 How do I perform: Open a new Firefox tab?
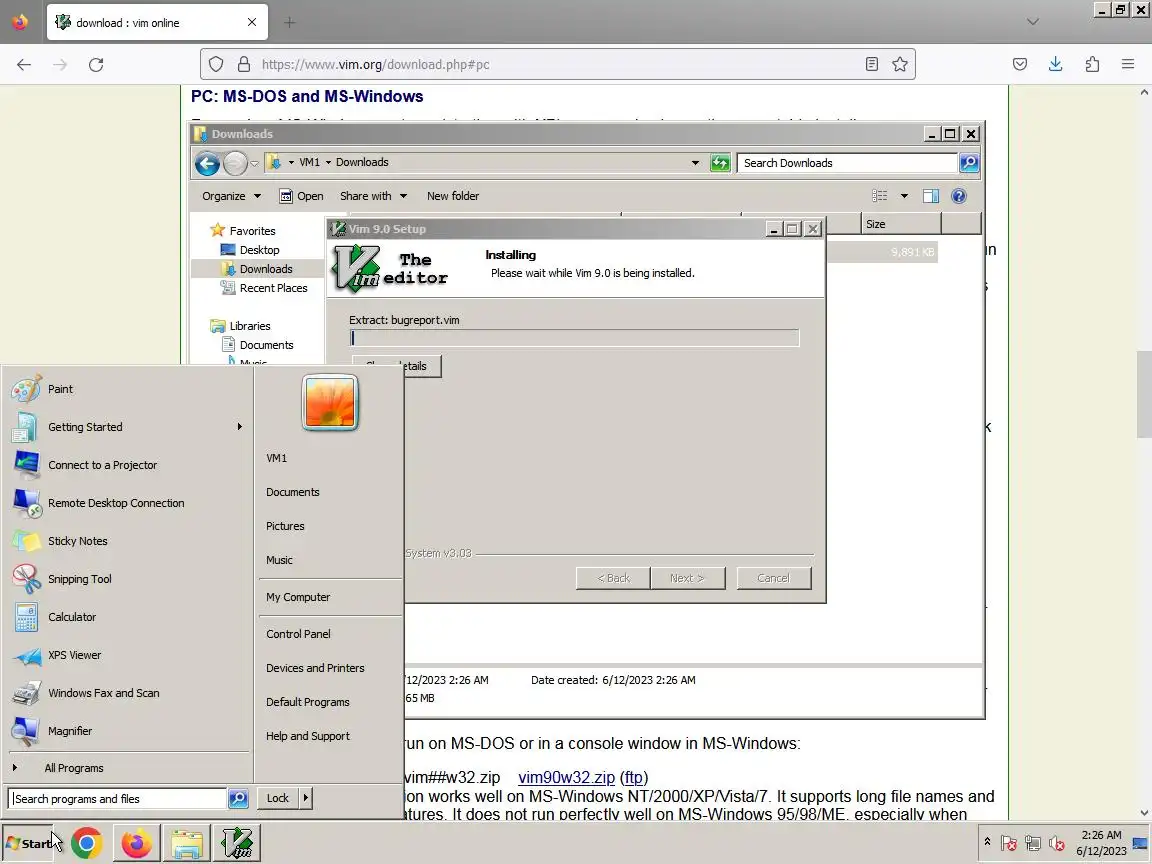click(x=289, y=23)
